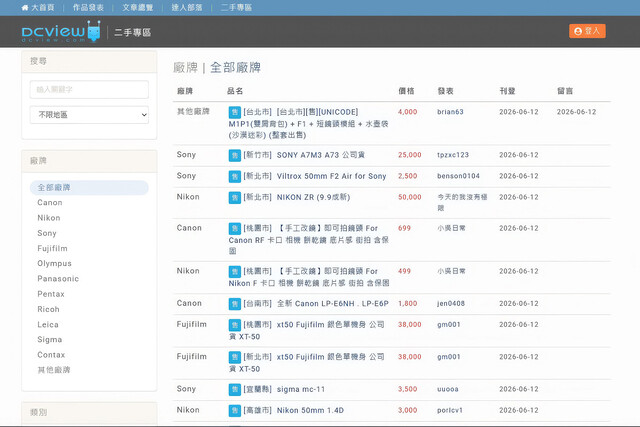Filter by Ricoh brand in sidebar
Image resolution: width=640 pixels, height=427 pixels.
pyautogui.click(x=48, y=309)
